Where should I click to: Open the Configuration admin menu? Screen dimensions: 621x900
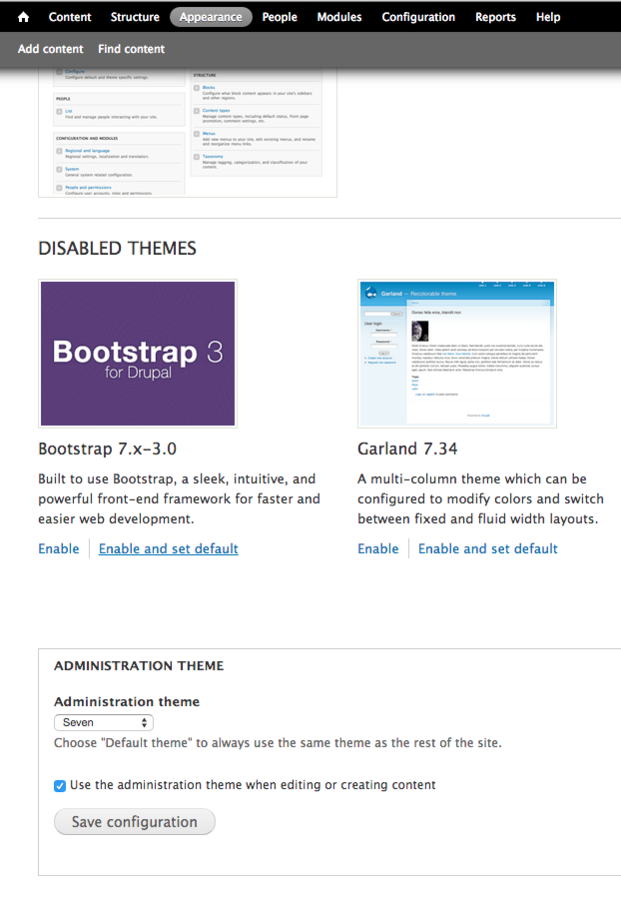pos(418,17)
